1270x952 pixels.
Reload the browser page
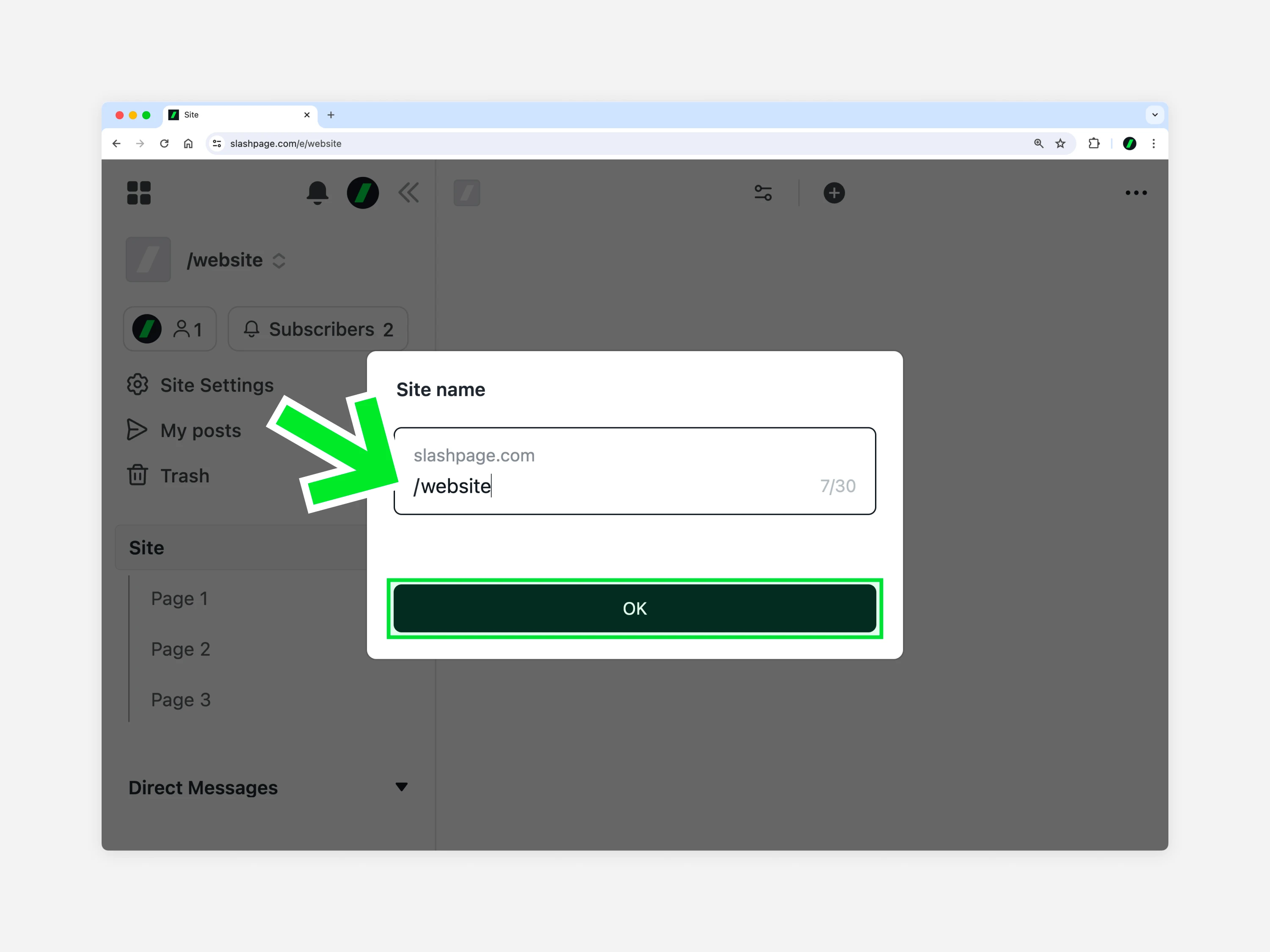(x=164, y=143)
